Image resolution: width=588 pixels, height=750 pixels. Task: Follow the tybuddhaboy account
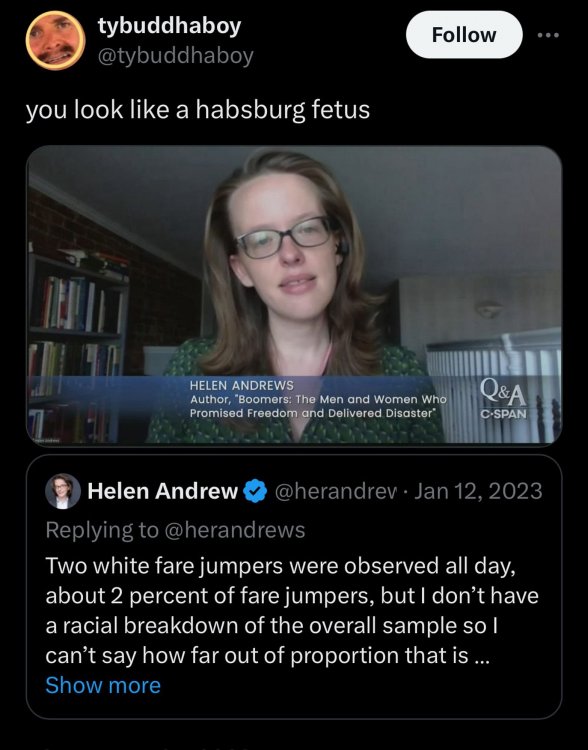pyautogui.click(x=464, y=35)
